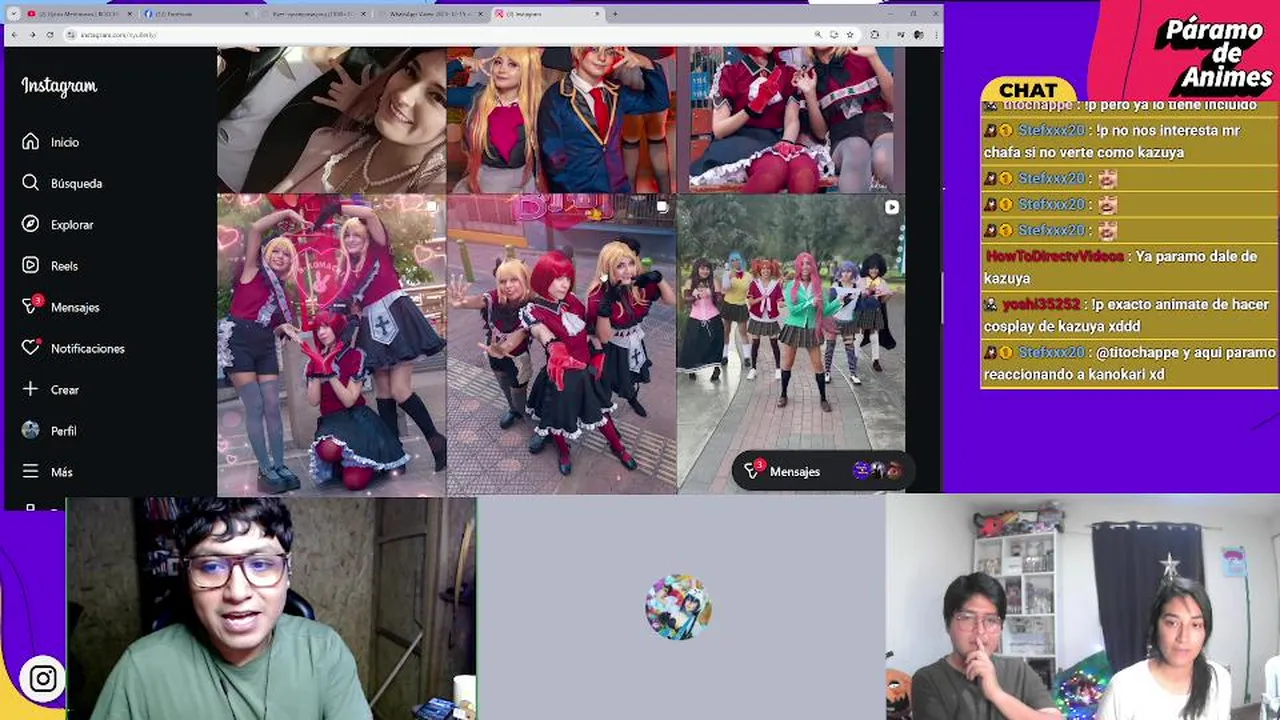The image size is (1280, 720).
Task: Click the CHAT header label
Action: tap(1028, 91)
